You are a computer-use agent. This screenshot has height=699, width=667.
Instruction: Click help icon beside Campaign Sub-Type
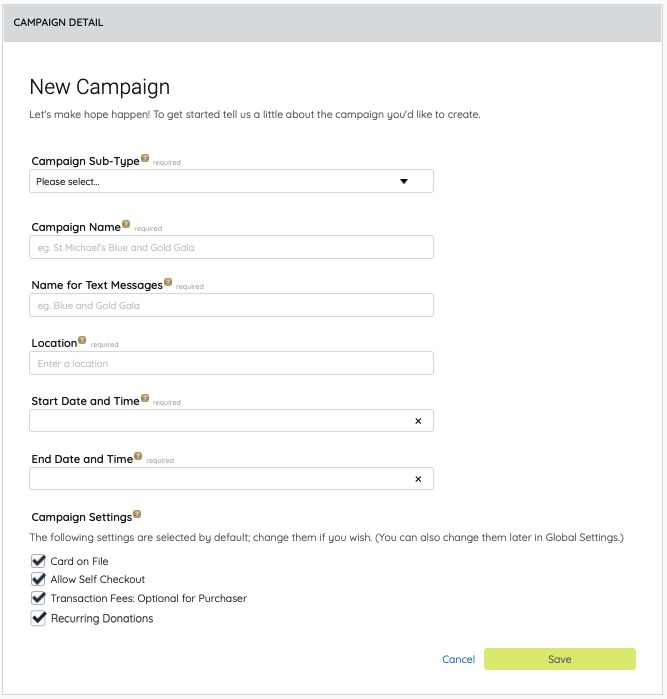(145, 158)
